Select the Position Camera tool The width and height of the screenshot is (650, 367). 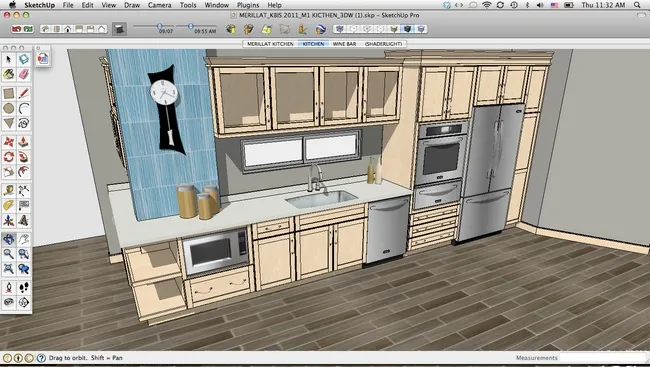click(9, 287)
